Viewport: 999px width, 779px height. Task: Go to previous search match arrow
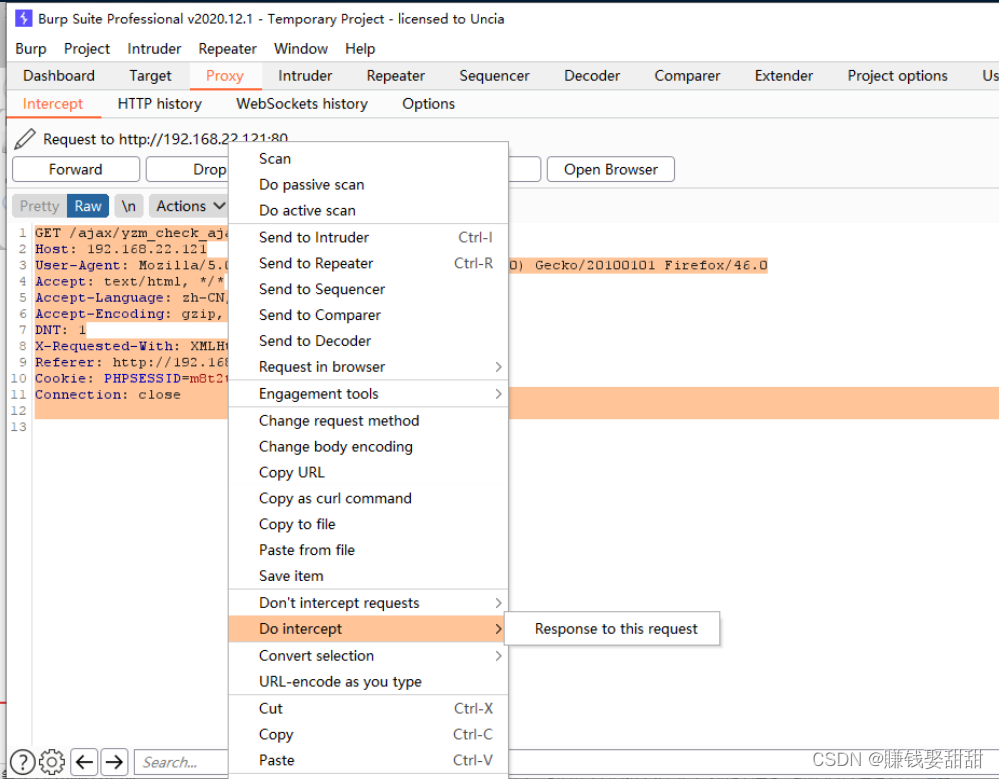[84, 762]
